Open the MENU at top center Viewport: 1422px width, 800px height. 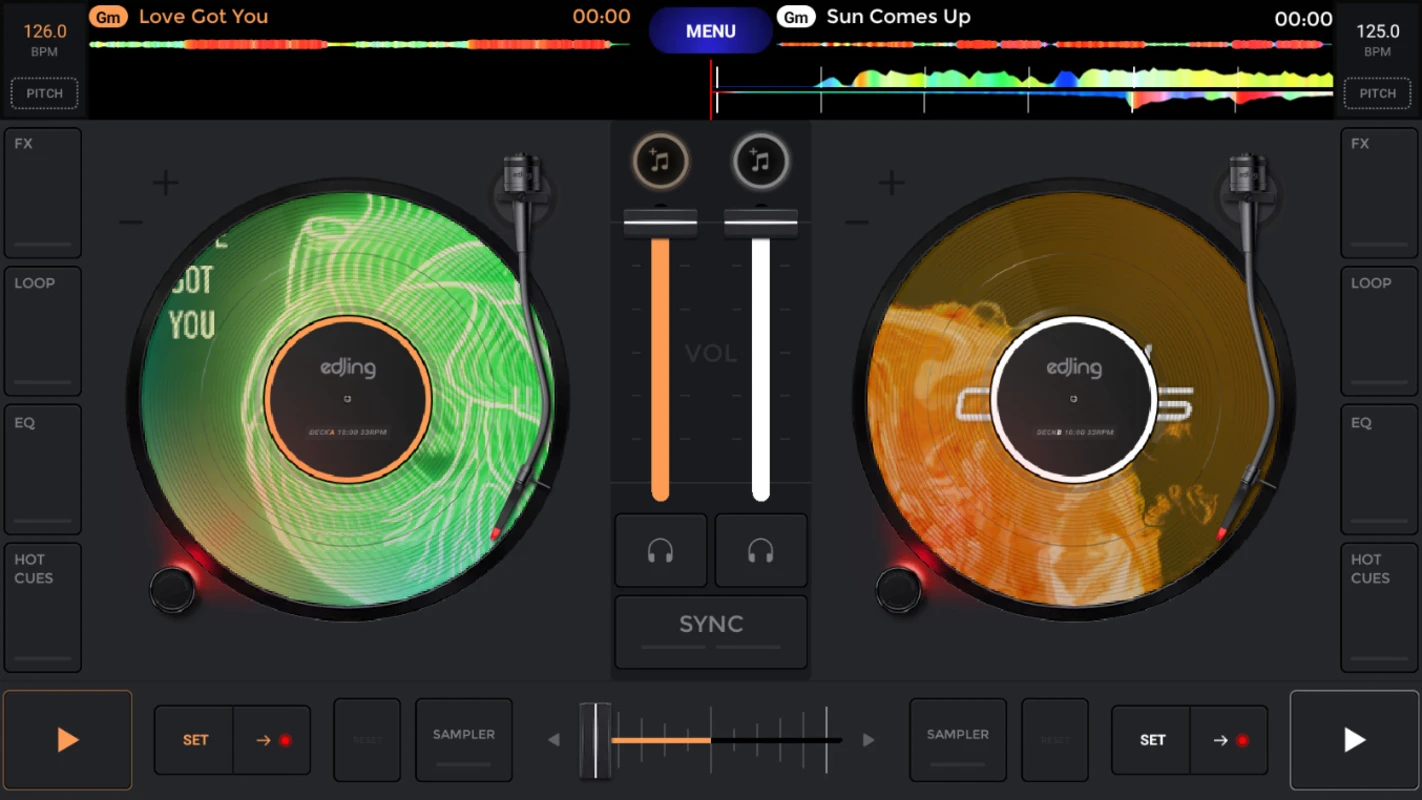coord(711,31)
